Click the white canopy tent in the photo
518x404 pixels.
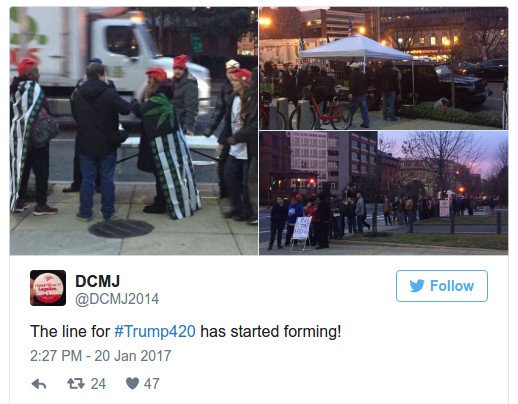[356, 48]
